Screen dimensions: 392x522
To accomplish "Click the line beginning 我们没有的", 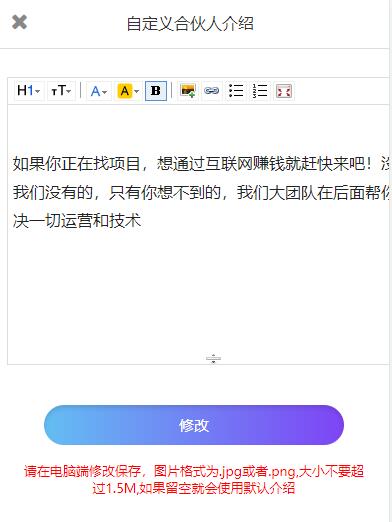I will (x=201, y=193).
